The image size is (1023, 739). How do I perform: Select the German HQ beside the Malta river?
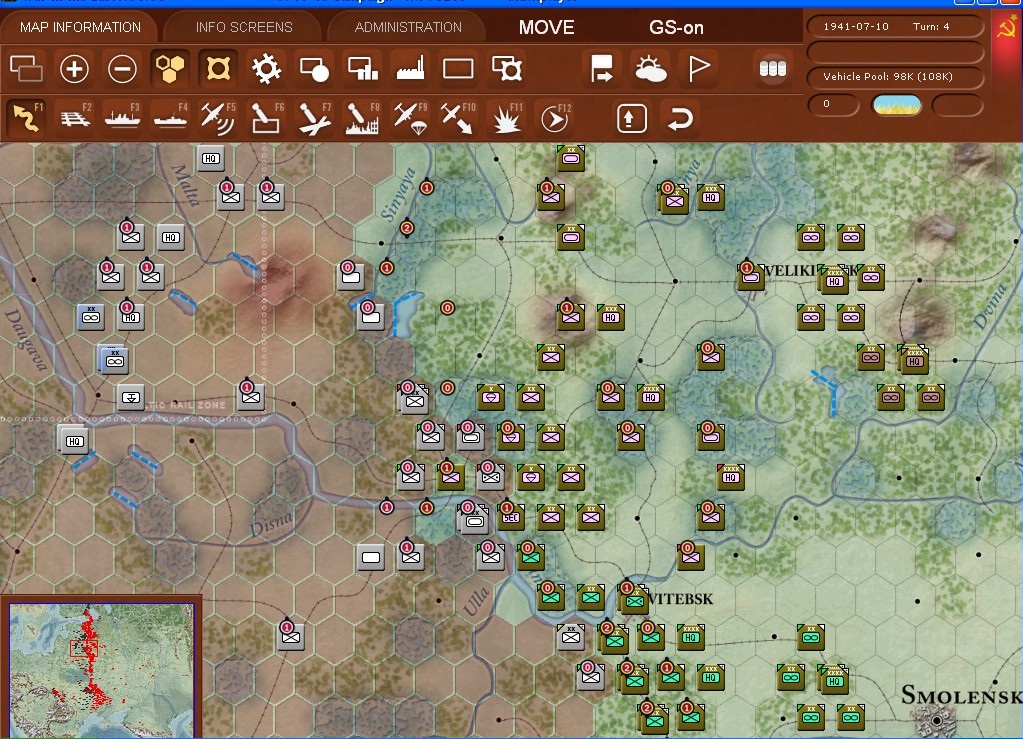pos(210,158)
